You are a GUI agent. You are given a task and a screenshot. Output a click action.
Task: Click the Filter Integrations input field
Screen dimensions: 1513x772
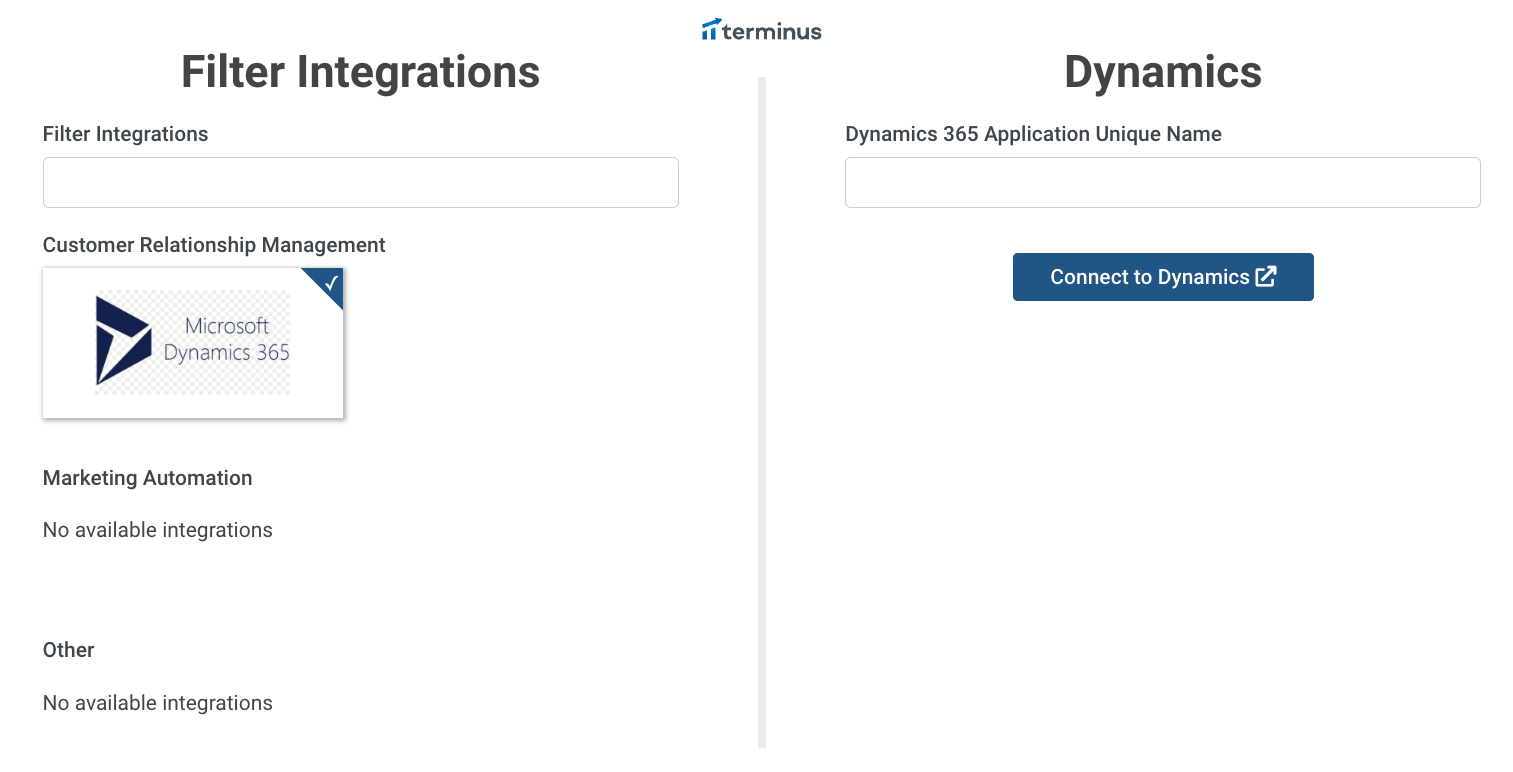[361, 182]
